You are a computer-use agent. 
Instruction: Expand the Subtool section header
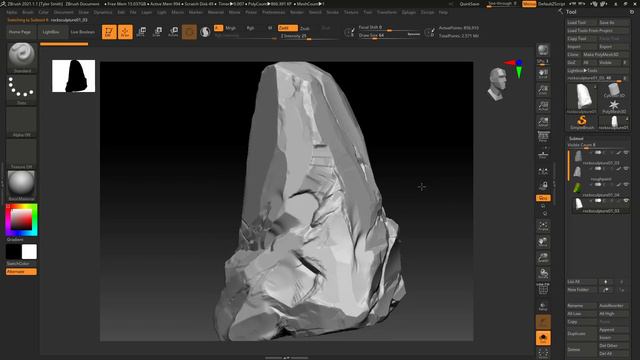coord(576,138)
